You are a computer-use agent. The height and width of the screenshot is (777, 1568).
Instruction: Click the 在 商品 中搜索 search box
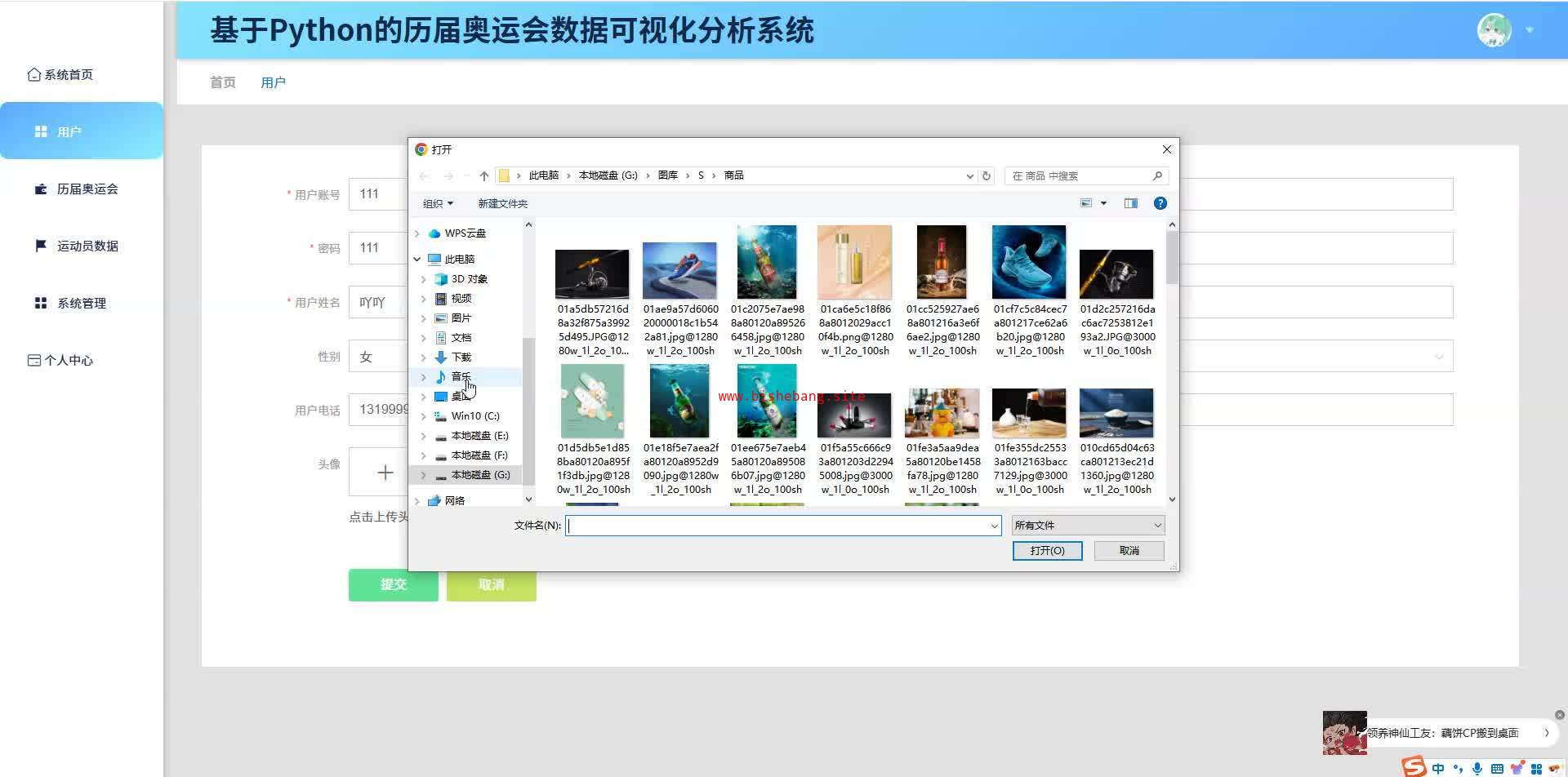1086,176
